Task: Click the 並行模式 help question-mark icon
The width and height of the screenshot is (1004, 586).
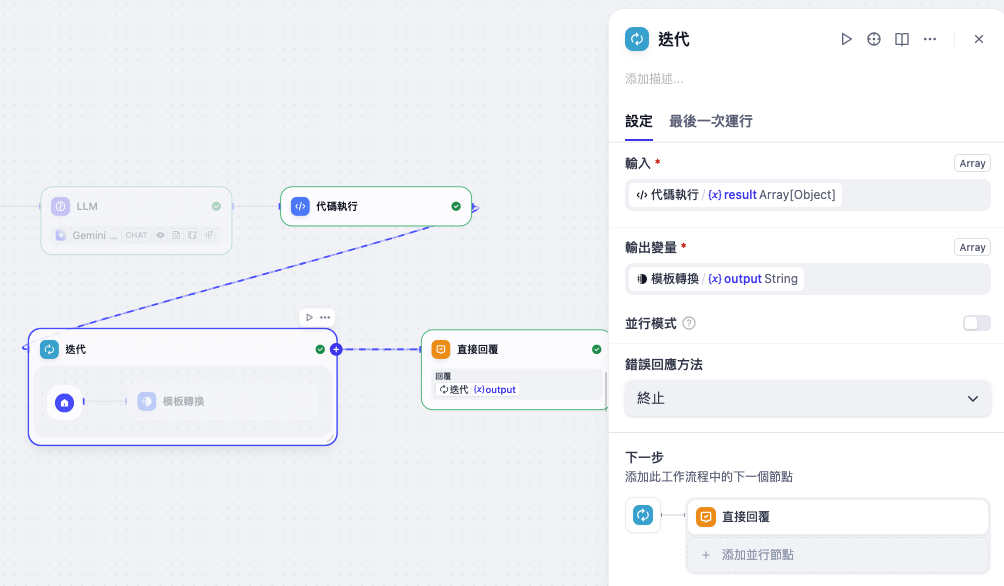Action: point(689,323)
